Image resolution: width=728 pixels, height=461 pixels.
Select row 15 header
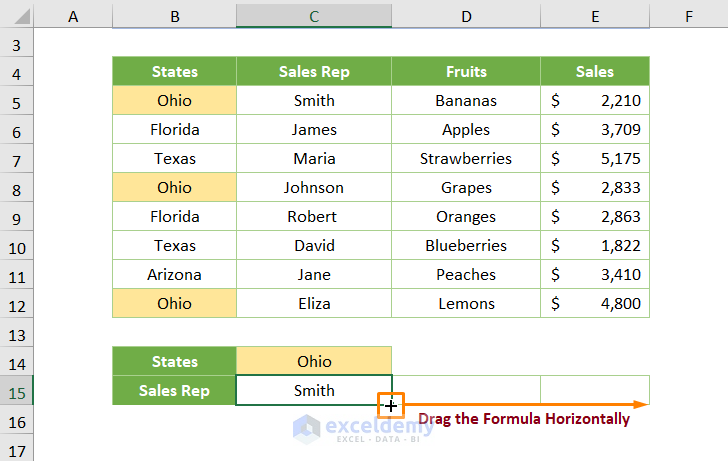click(x=16, y=391)
